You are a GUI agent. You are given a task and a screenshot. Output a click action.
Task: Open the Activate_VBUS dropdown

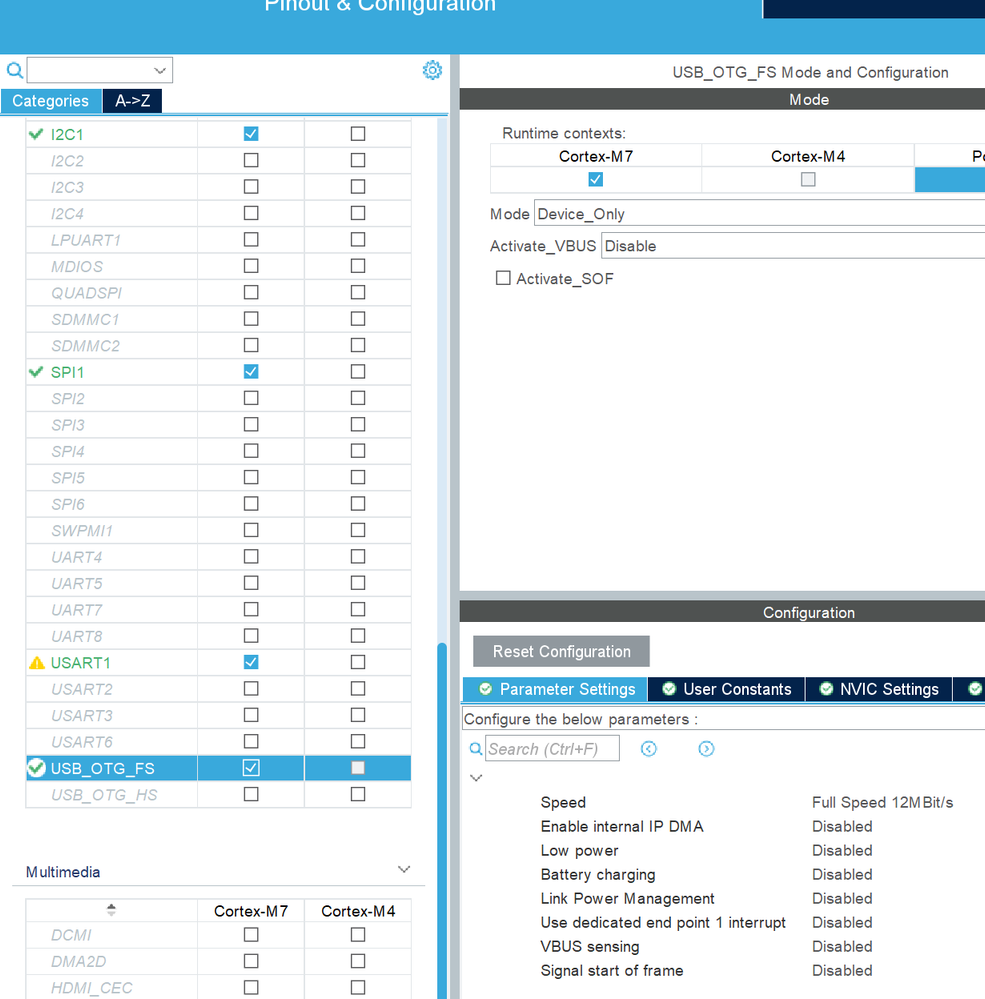coord(793,245)
